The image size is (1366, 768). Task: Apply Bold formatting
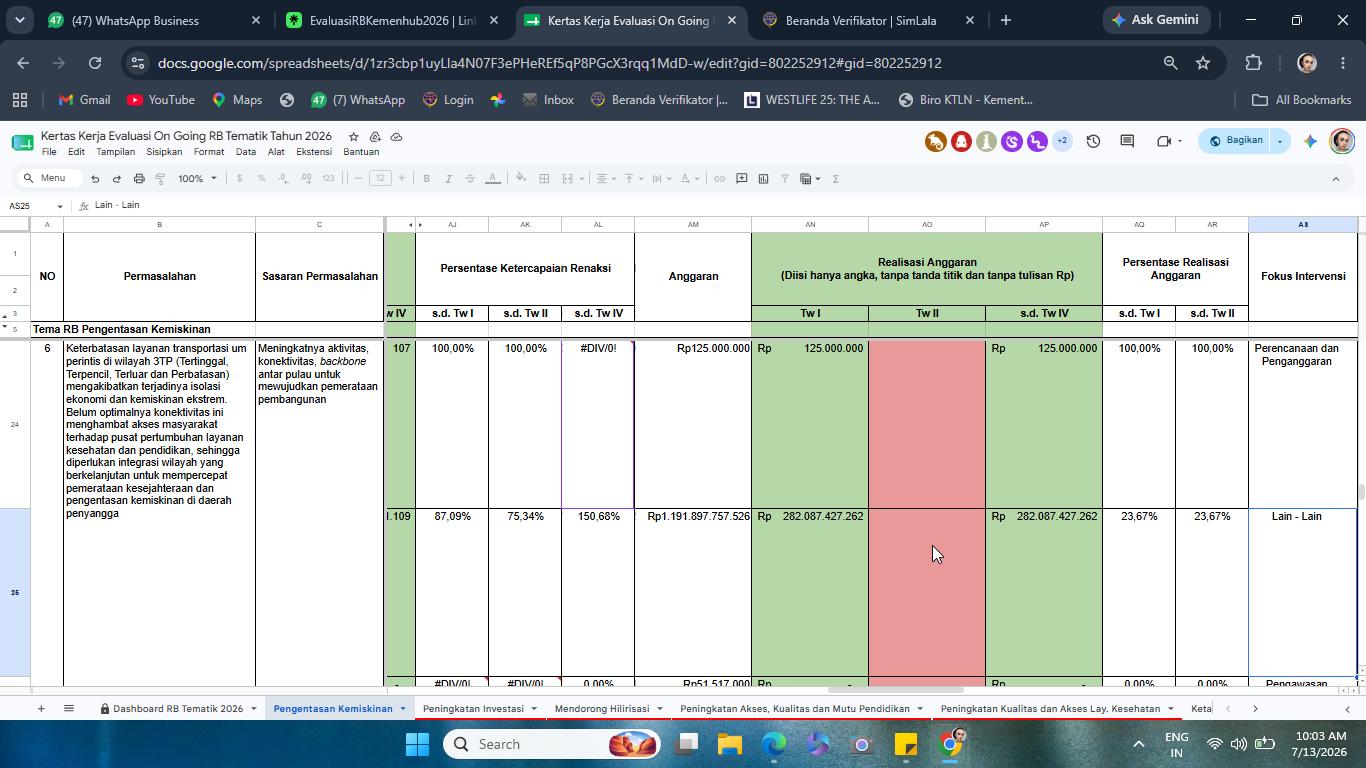click(426, 178)
